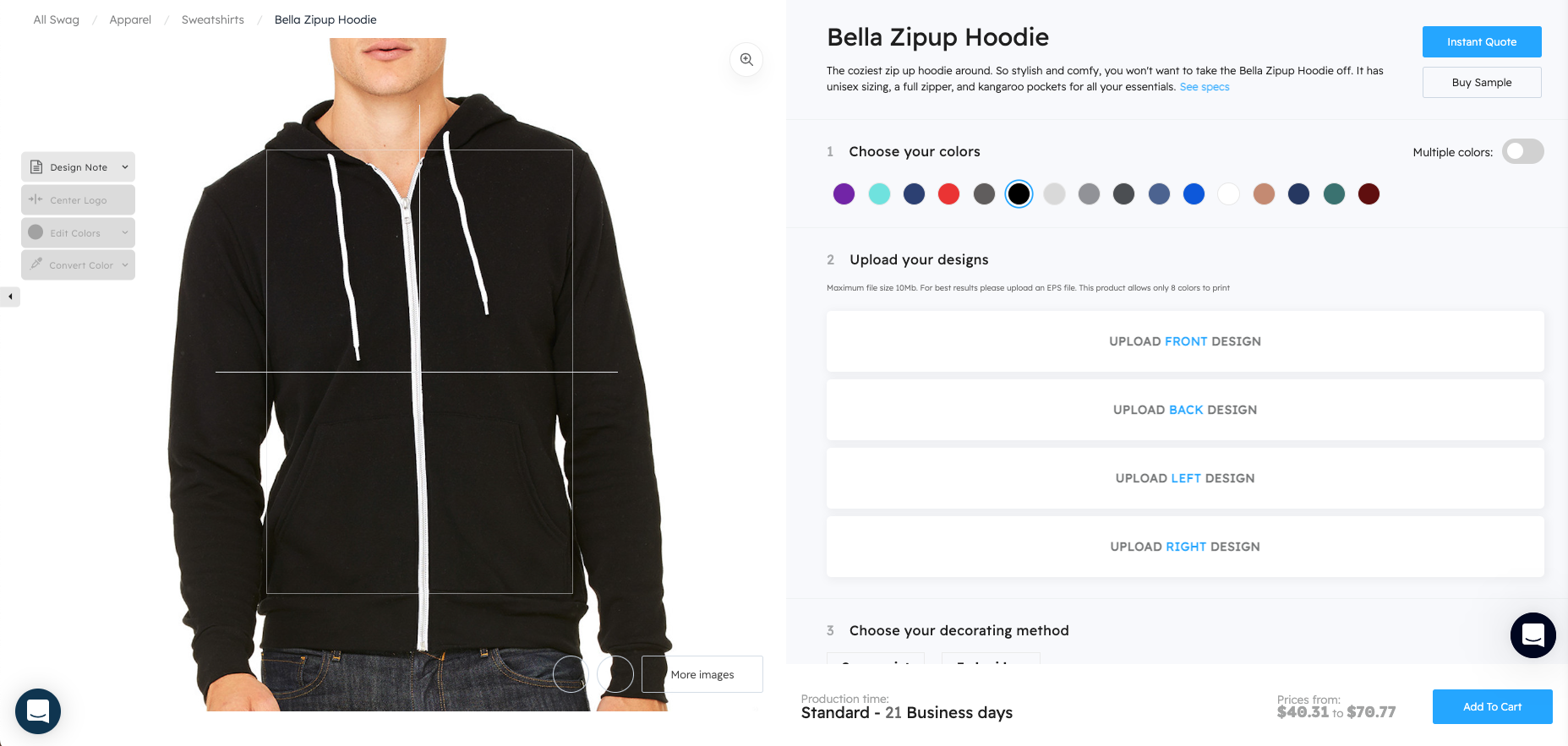Toggle the Multiple colors switch

(1522, 152)
